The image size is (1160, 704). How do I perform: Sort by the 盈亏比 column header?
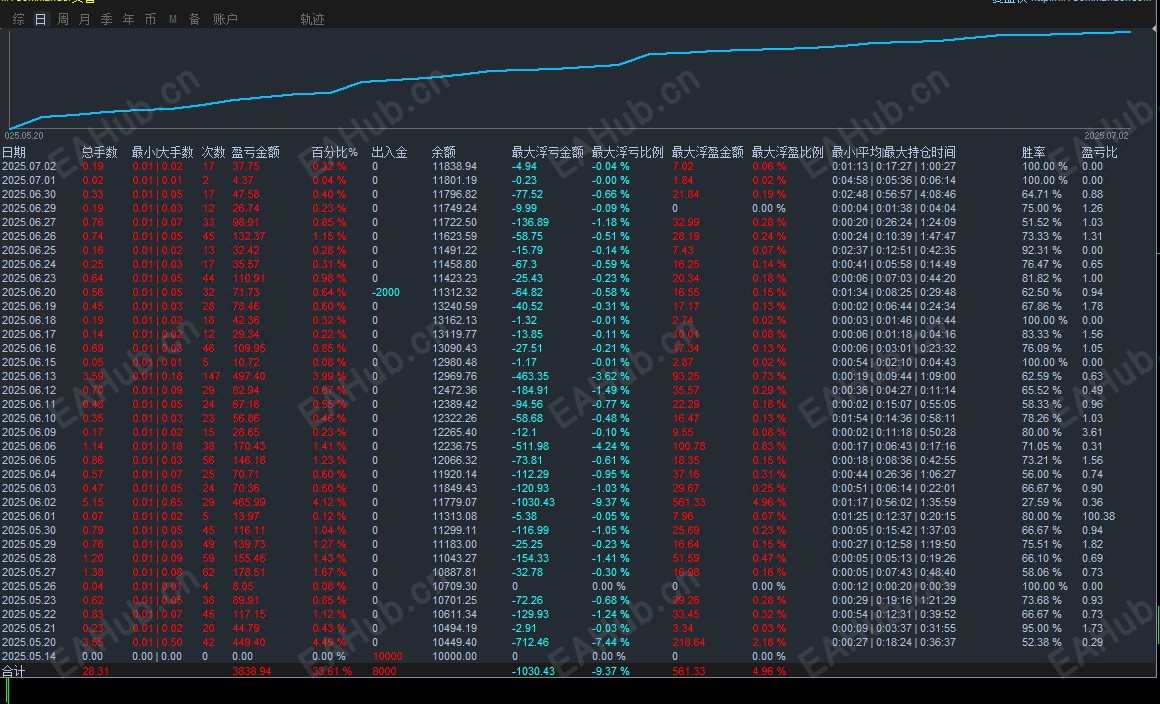[x=1099, y=152]
